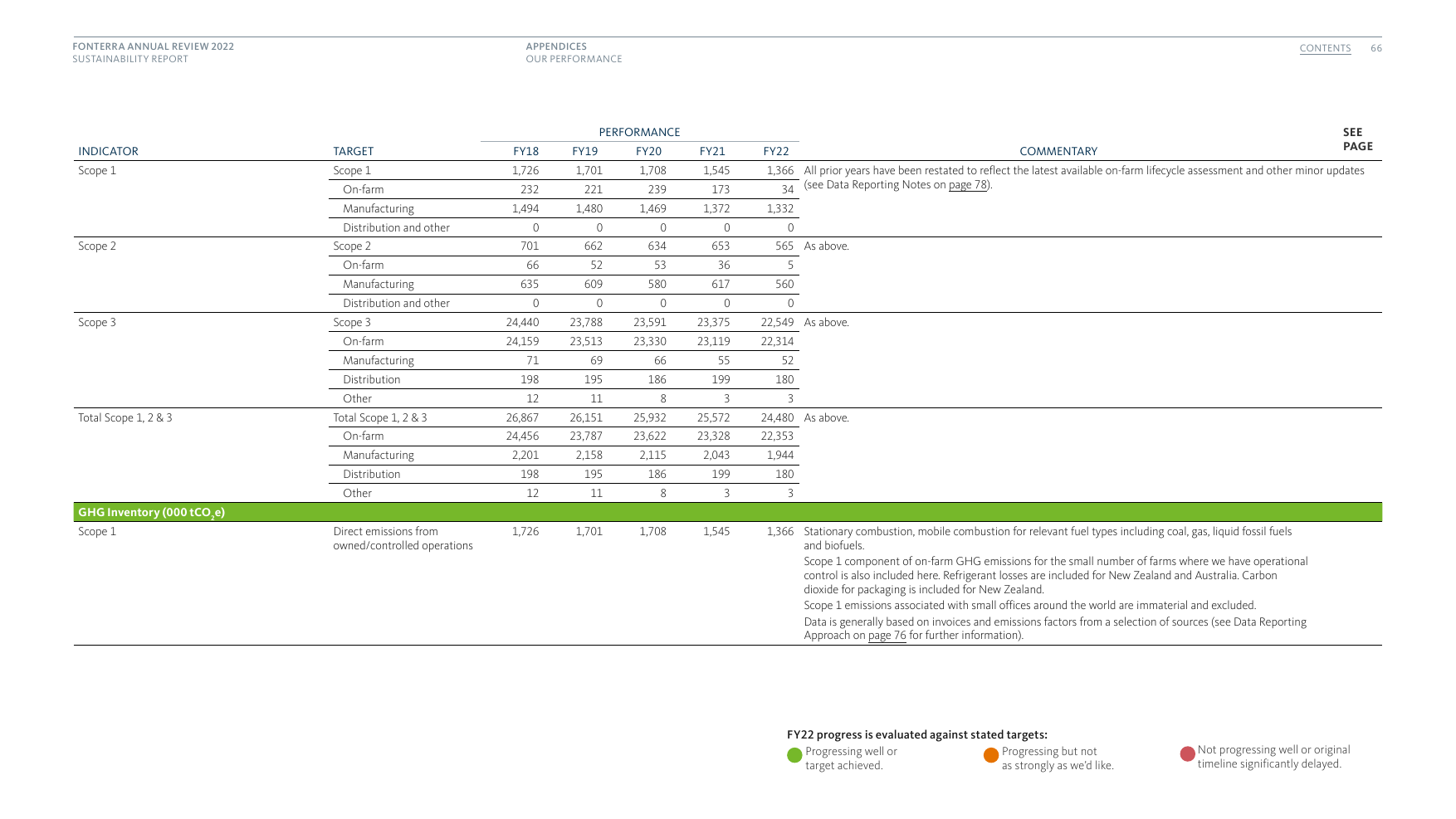The width and height of the screenshot is (1456, 819).
Task: Click the page number 66 in the header
Action: pos(1376,48)
